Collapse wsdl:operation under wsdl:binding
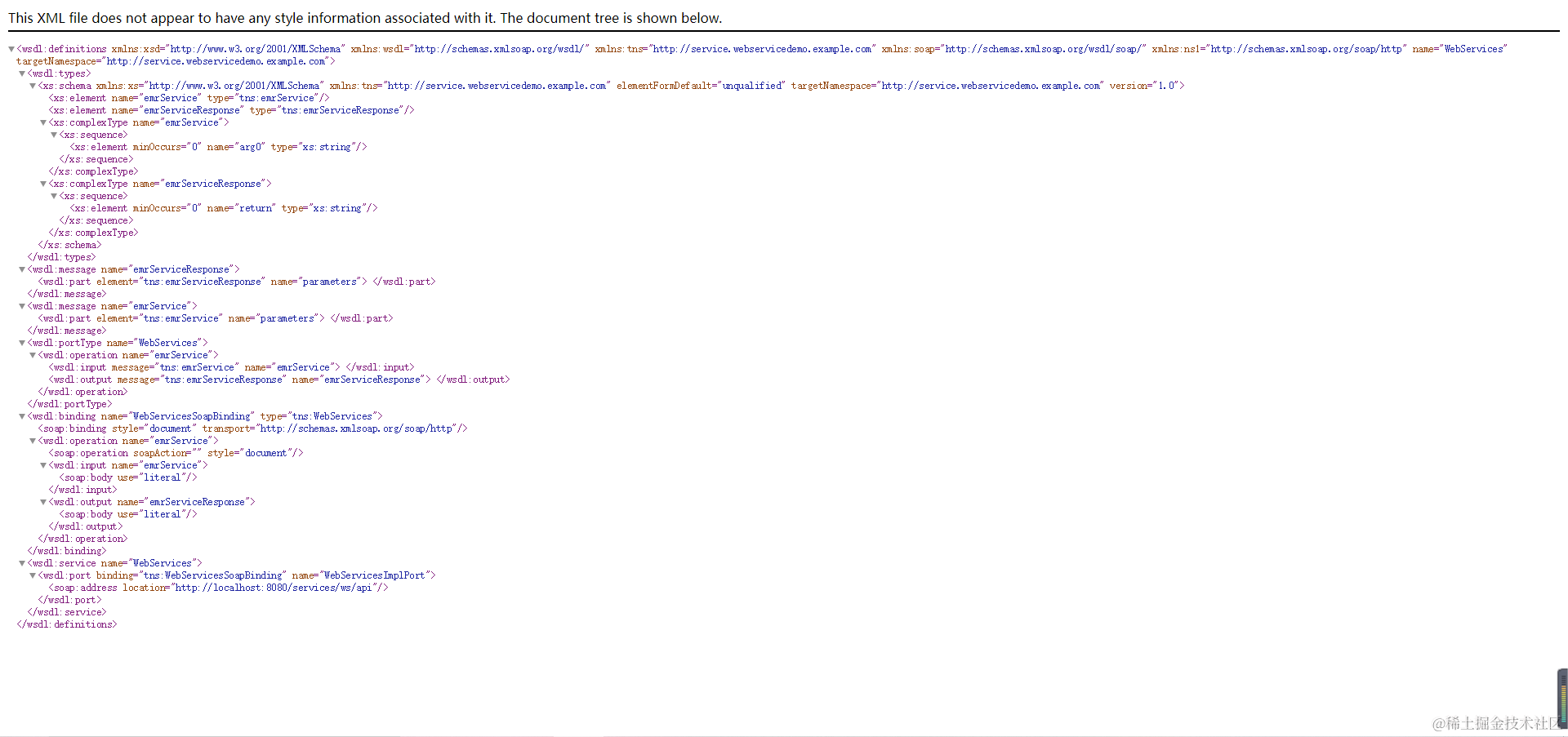Image resolution: width=1568 pixels, height=737 pixels. pos(33,441)
